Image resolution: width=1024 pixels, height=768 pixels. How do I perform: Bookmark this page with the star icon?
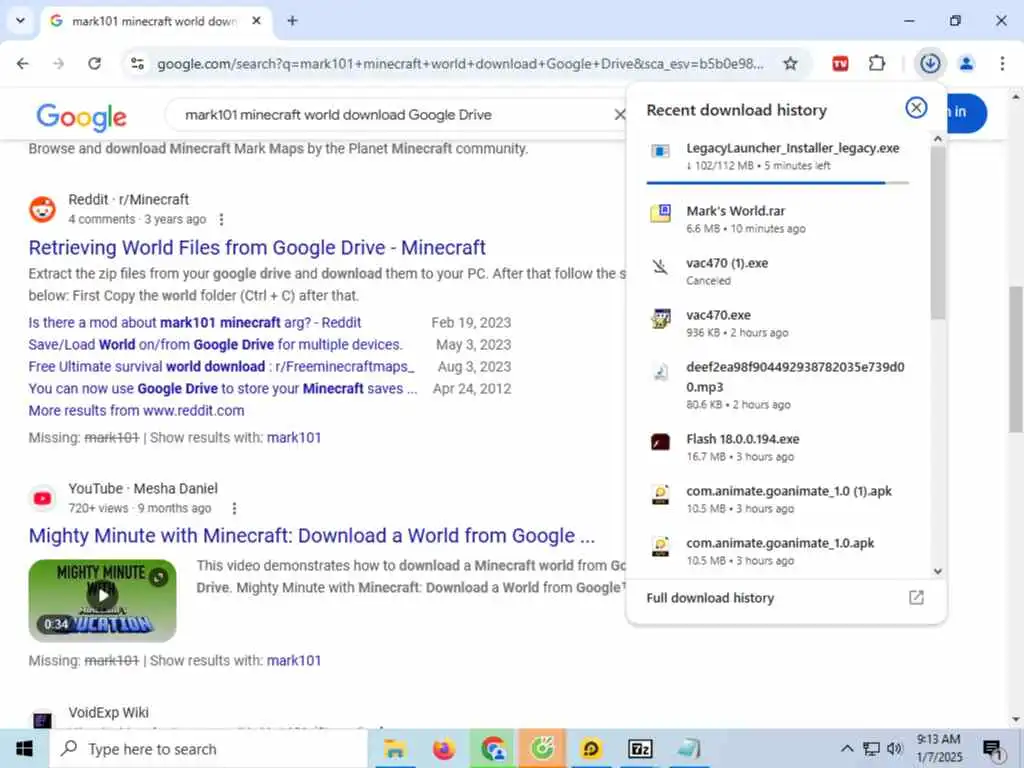point(790,63)
